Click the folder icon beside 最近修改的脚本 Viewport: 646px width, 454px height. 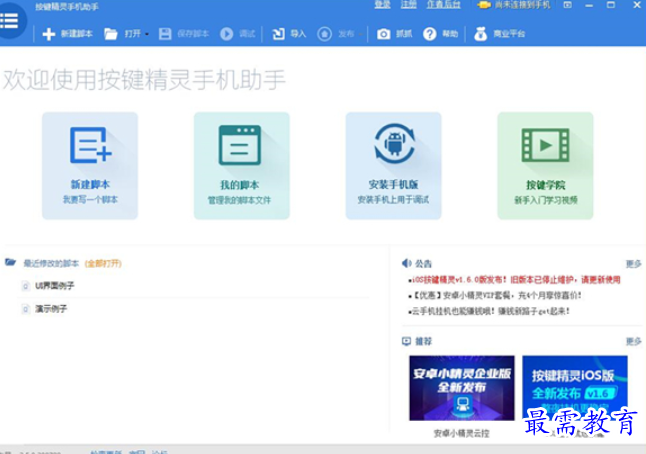pos(10,262)
